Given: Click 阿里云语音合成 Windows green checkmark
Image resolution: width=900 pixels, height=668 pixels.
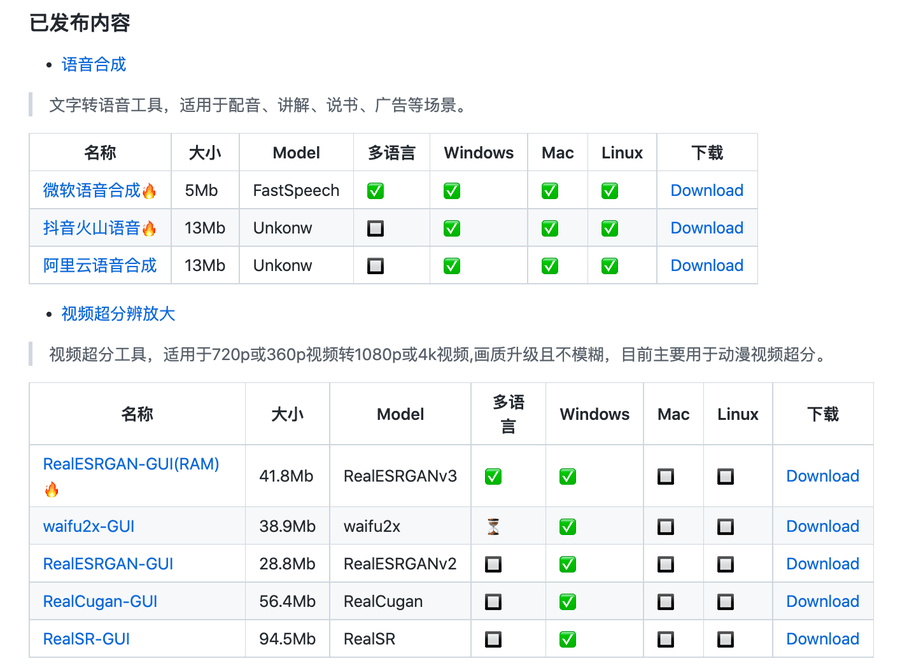Looking at the screenshot, I should 452,266.
